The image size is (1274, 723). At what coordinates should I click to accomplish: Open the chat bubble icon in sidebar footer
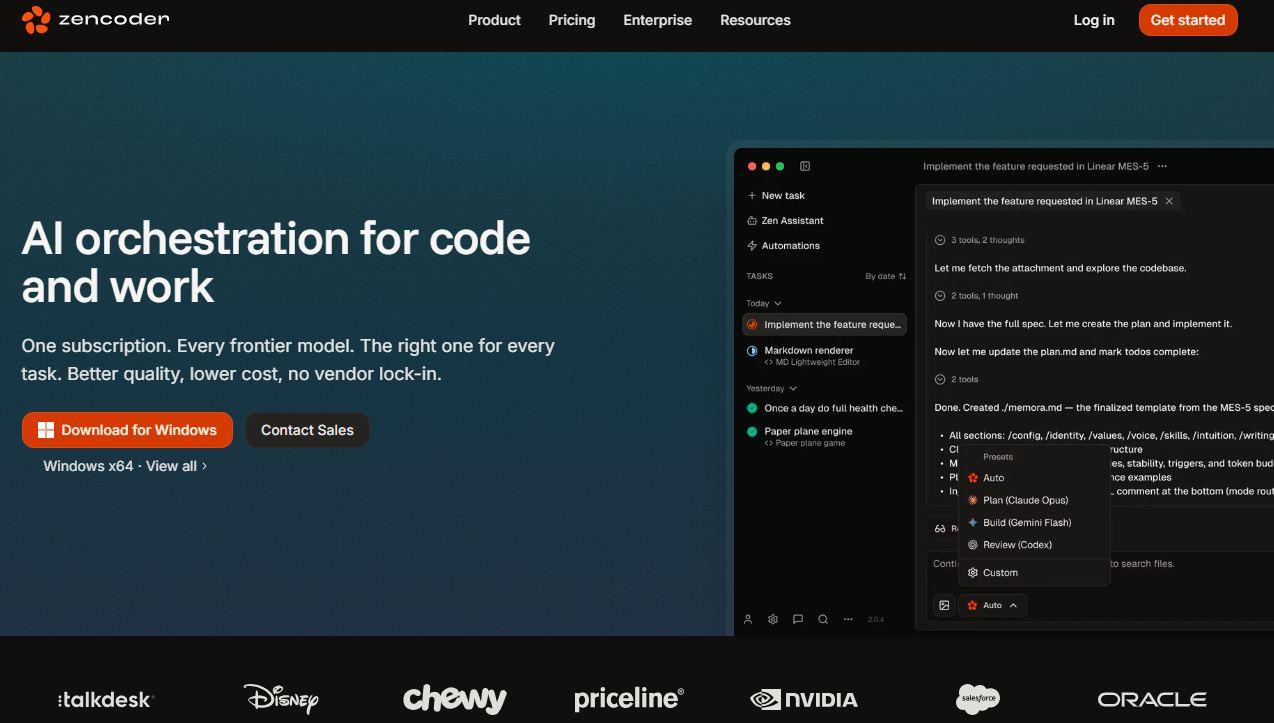tap(798, 619)
